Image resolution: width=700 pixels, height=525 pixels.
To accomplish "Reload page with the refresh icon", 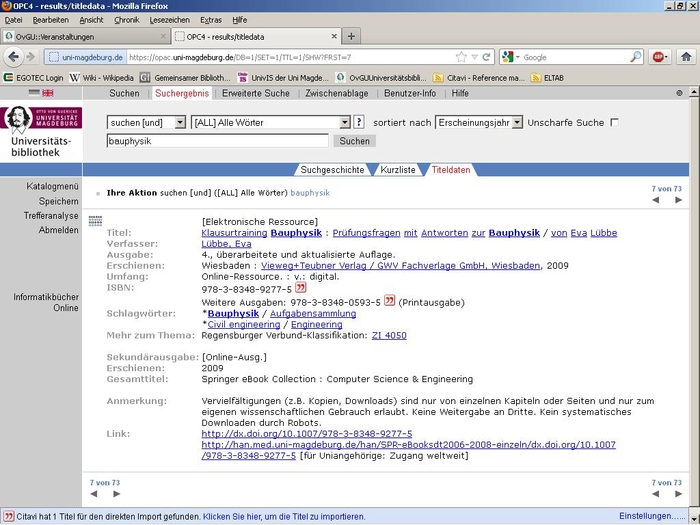I will point(486,57).
